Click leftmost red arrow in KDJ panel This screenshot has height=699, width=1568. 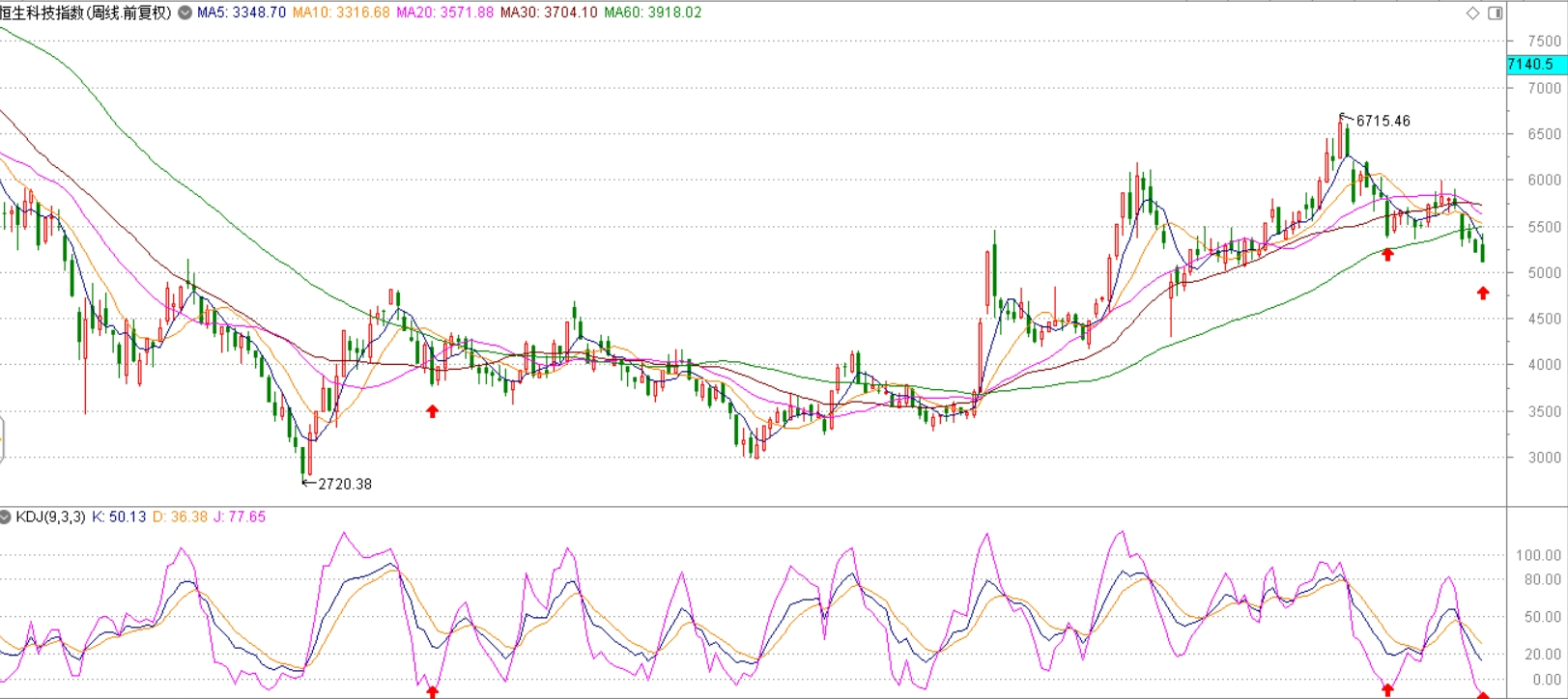click(x=433, y=691)
